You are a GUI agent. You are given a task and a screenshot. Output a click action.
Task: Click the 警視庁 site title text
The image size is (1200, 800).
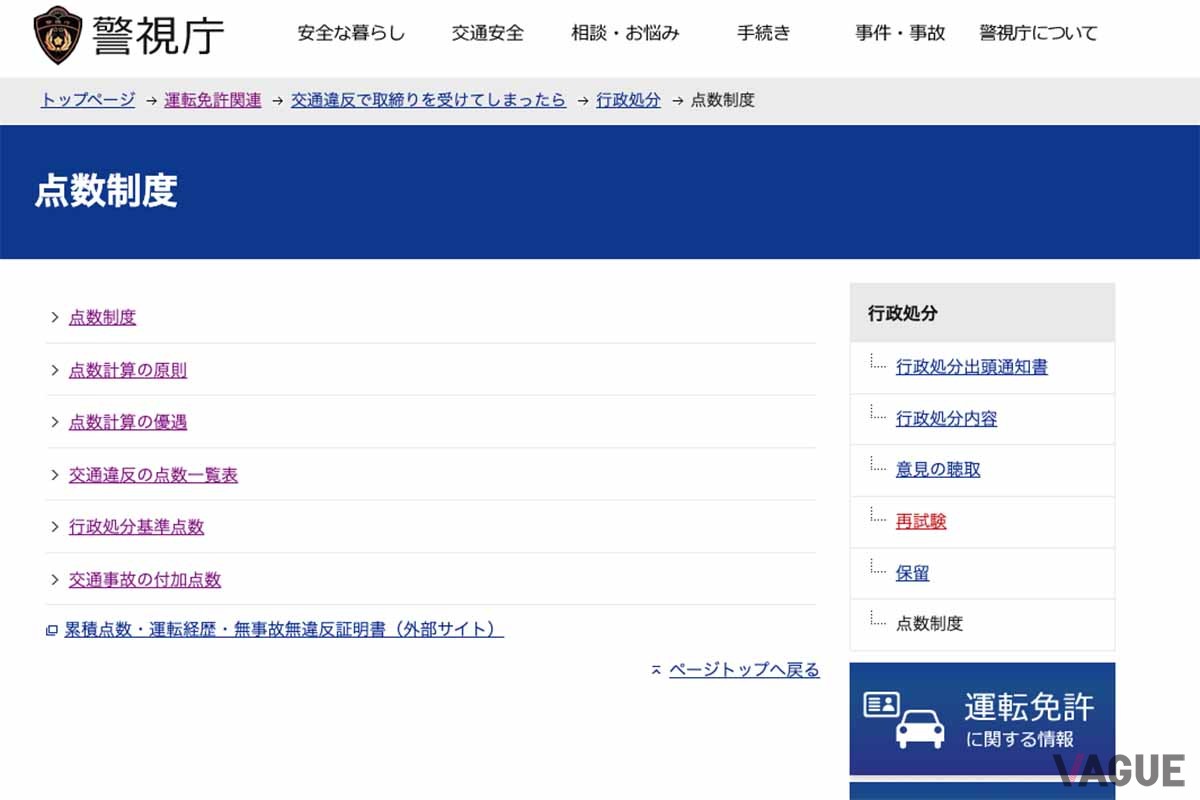click(158, 35)
